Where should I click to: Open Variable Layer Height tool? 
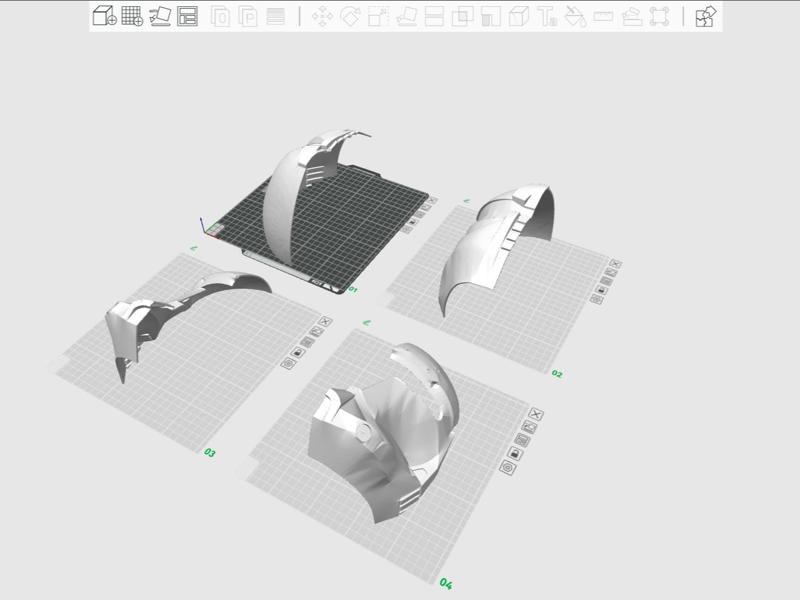276,16
